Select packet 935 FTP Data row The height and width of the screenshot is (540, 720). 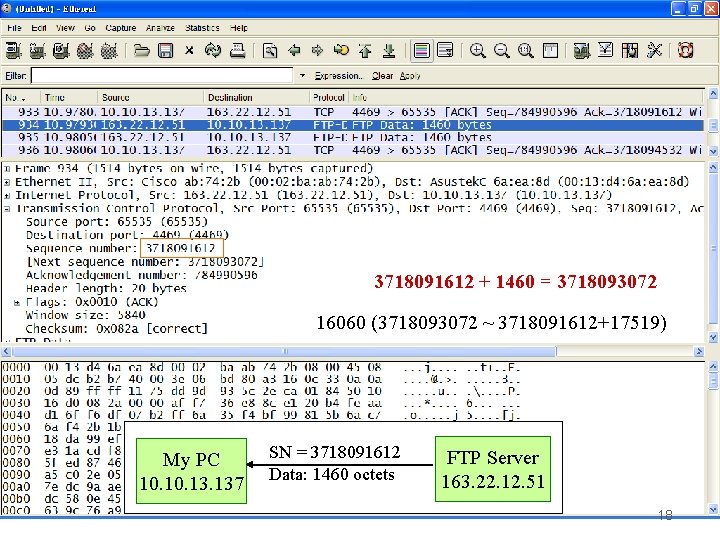[353, 137]
